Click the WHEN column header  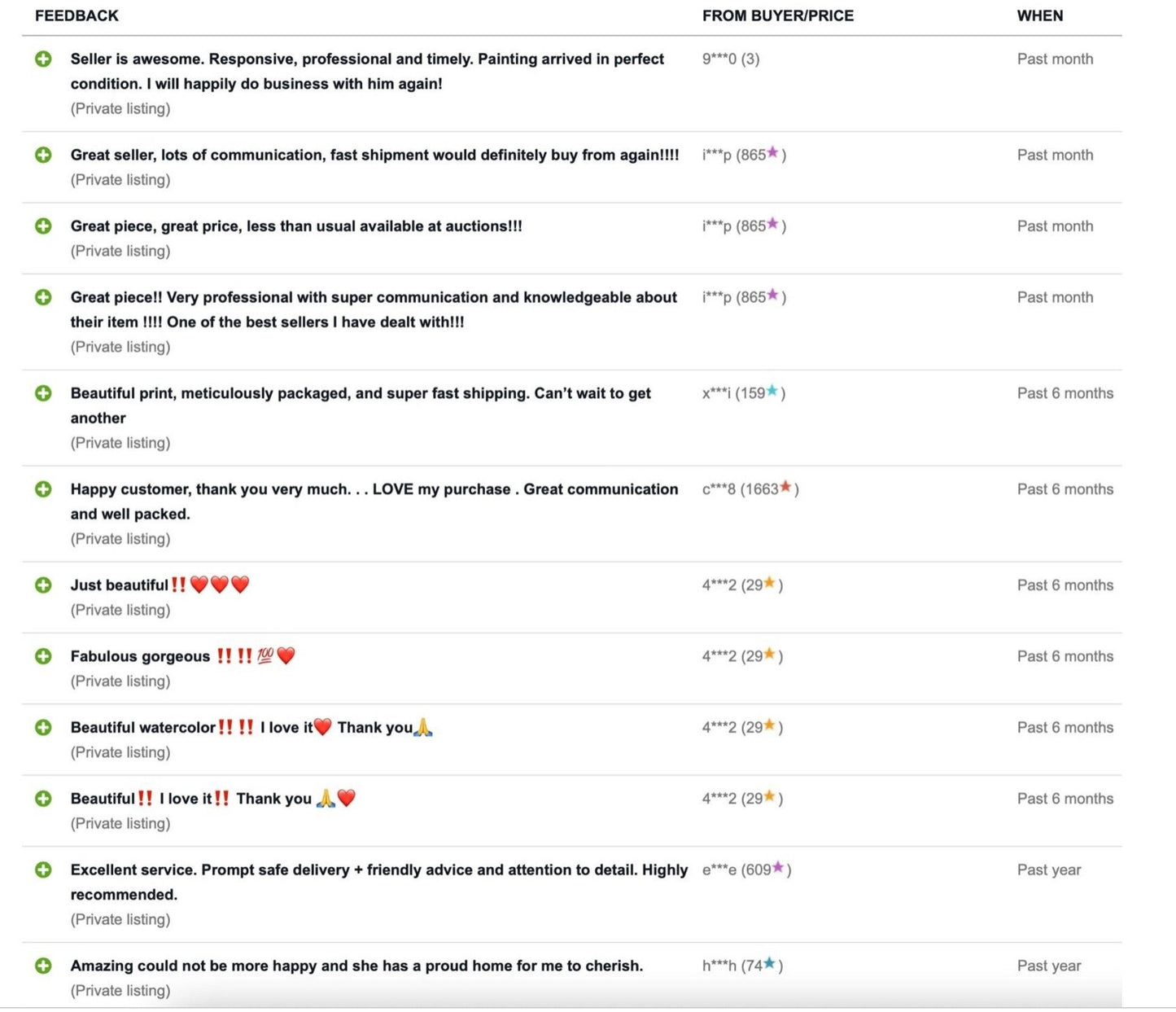click(x=1039, y=15)
